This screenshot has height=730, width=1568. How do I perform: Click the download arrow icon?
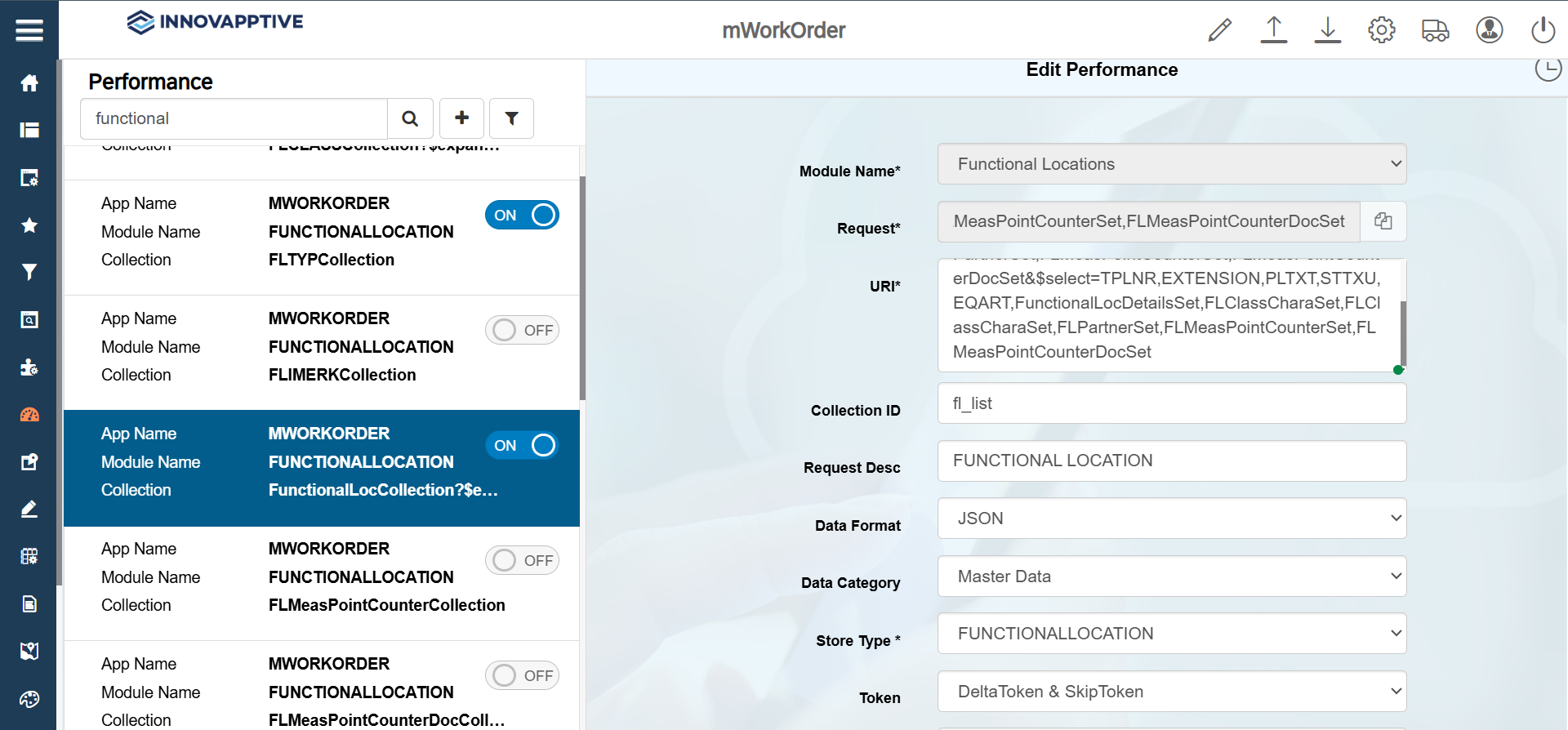pyautogui.click(x=1327, y=30)
